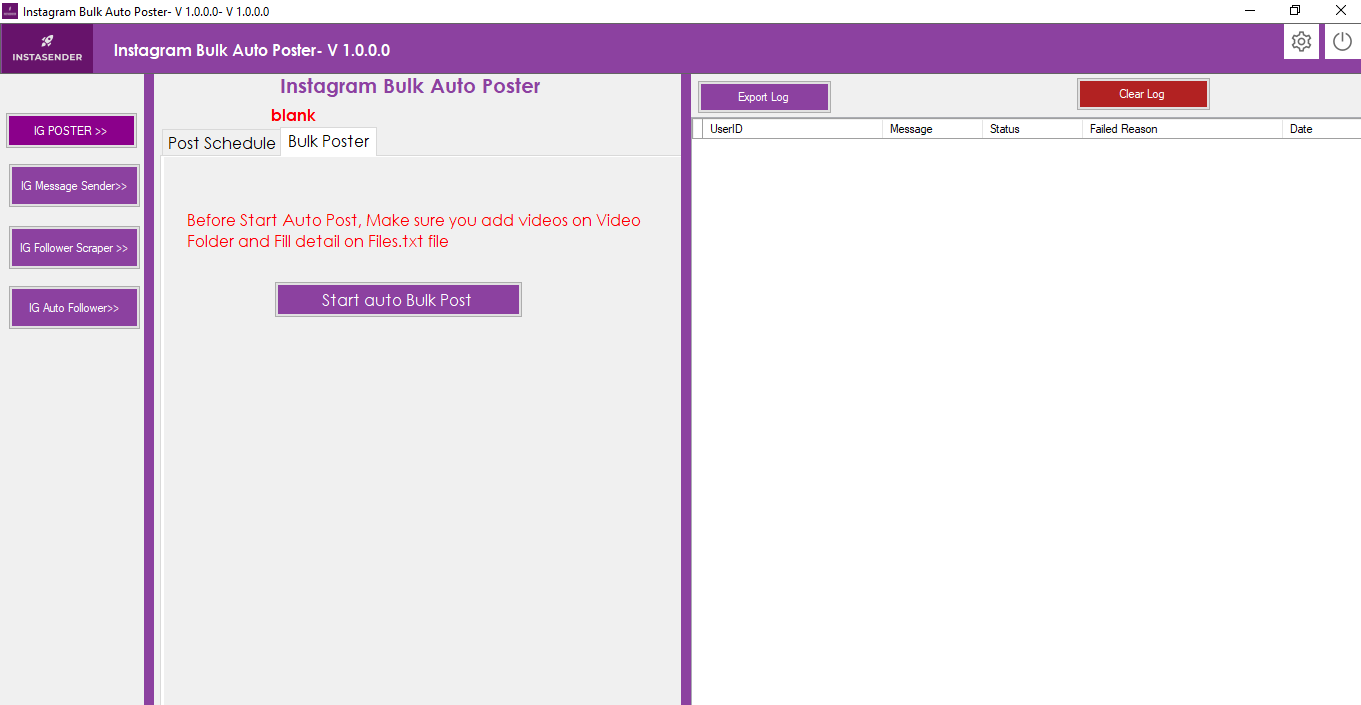1361x705 pixels.
Task: Open the settings gear icon
Action: (x=1301, y=42)
